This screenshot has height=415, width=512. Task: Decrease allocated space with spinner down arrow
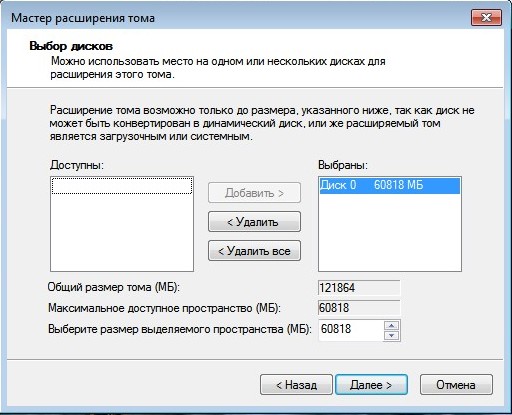[x=392, y=335]
